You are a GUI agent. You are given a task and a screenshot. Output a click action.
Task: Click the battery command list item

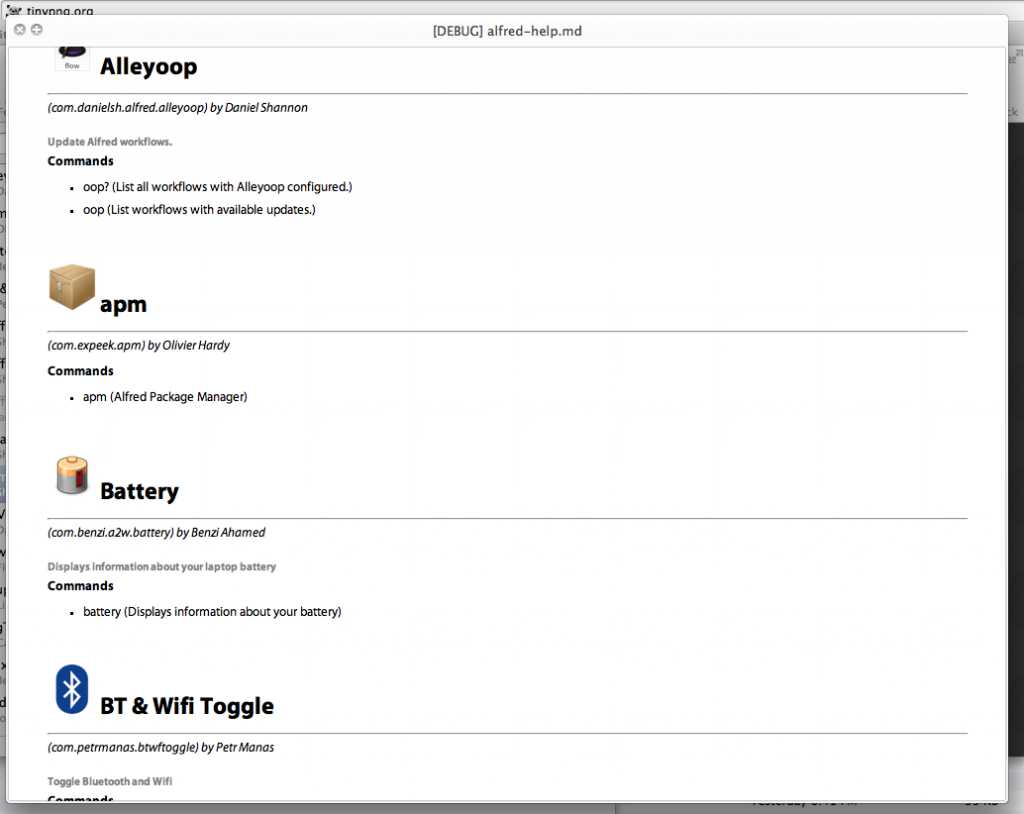click(x=212, y=612)
